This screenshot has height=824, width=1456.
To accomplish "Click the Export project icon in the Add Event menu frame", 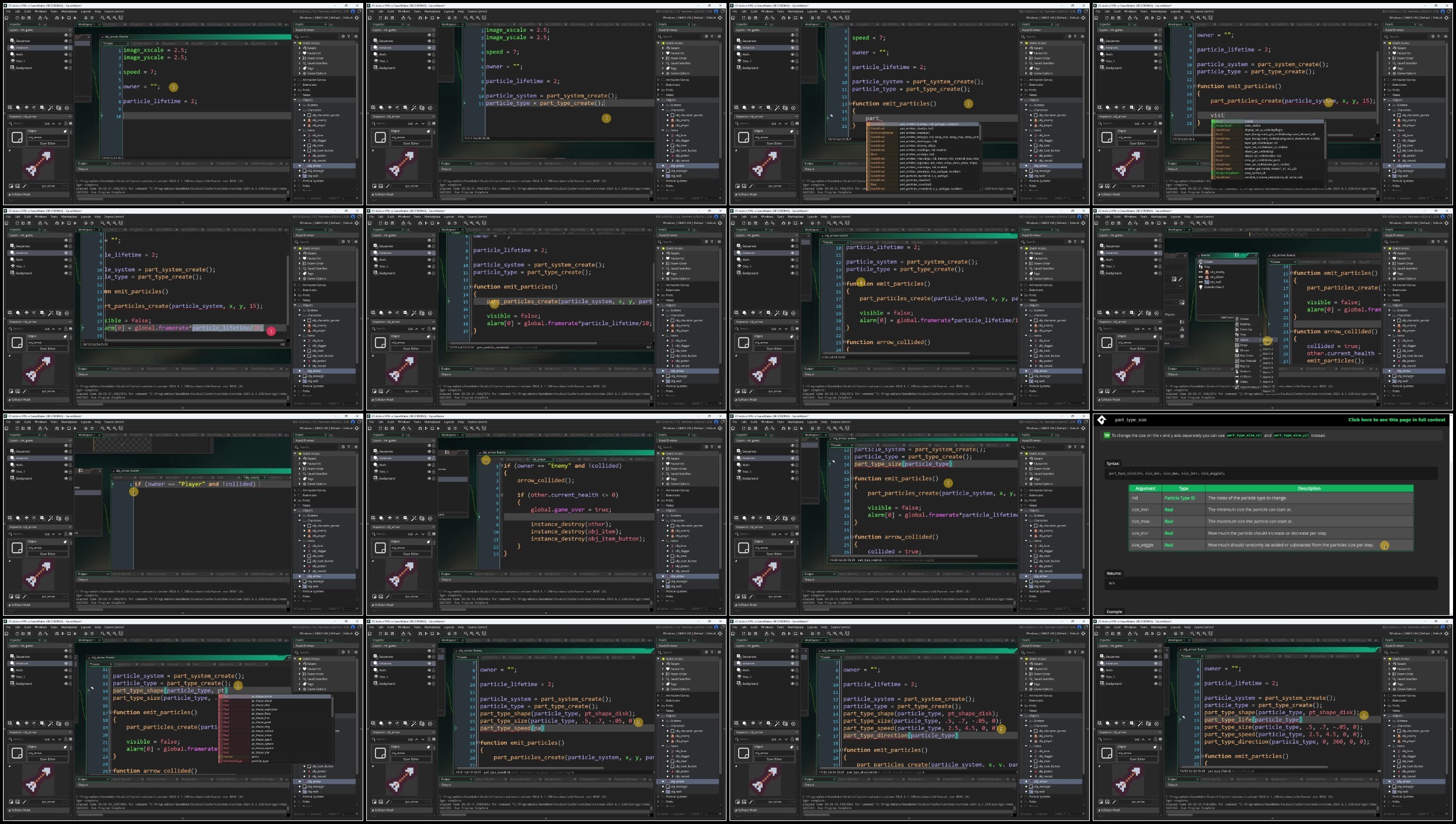I will tap(1130, 223).
